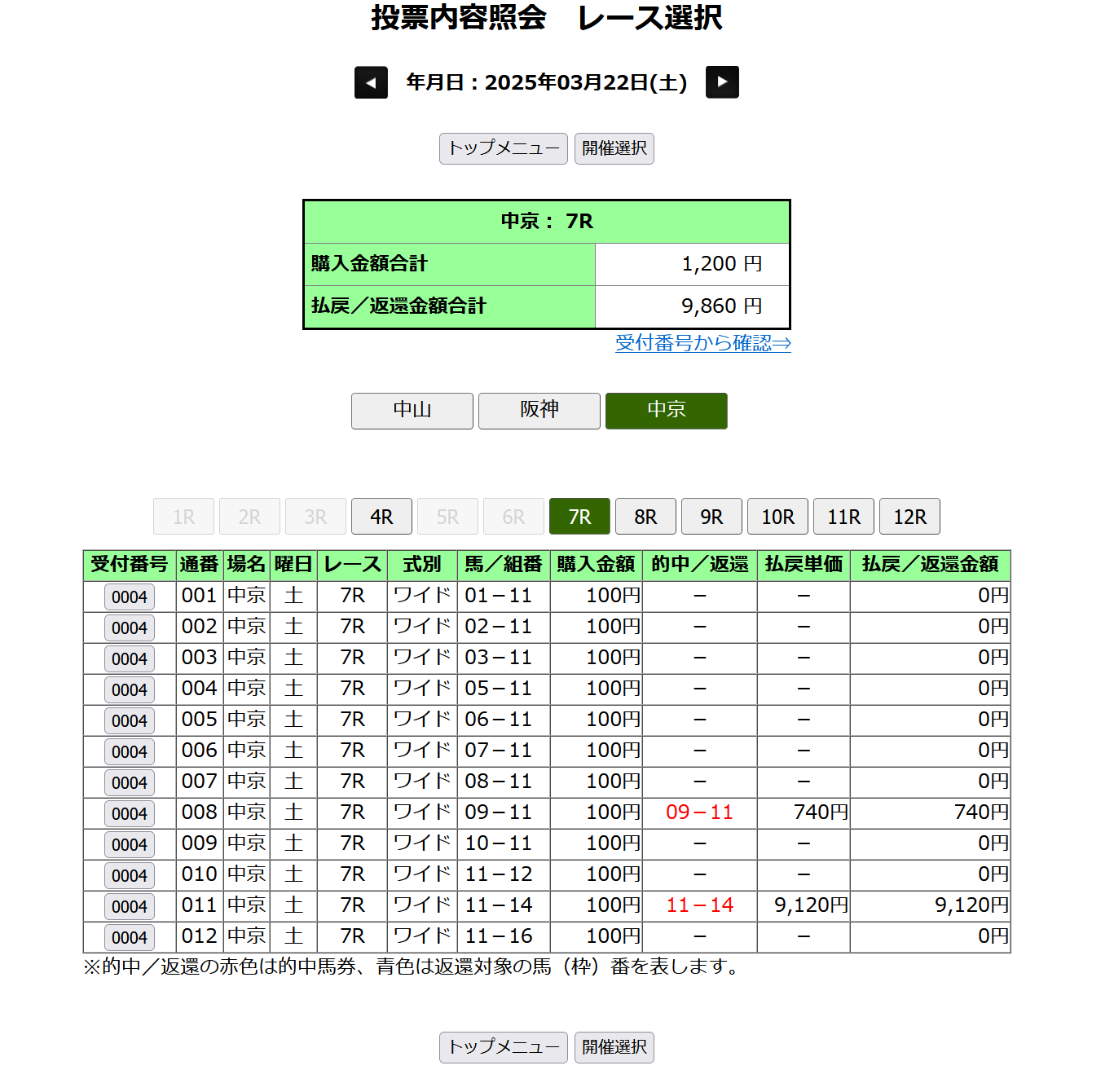Click the top トップメニュー button
The height and width of the screenshot is (1092, 1114).
pyautogui.click(x=503, y=148)
